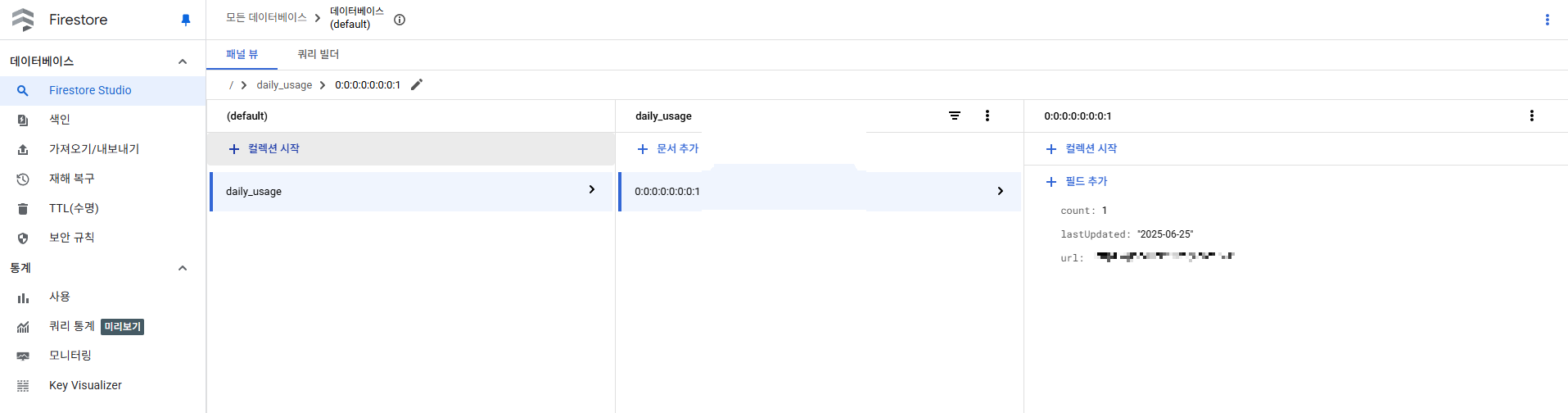This screenshot has width=1568, height=413.
Task: Click root slash in document path
Action: (x=231, y=85)
